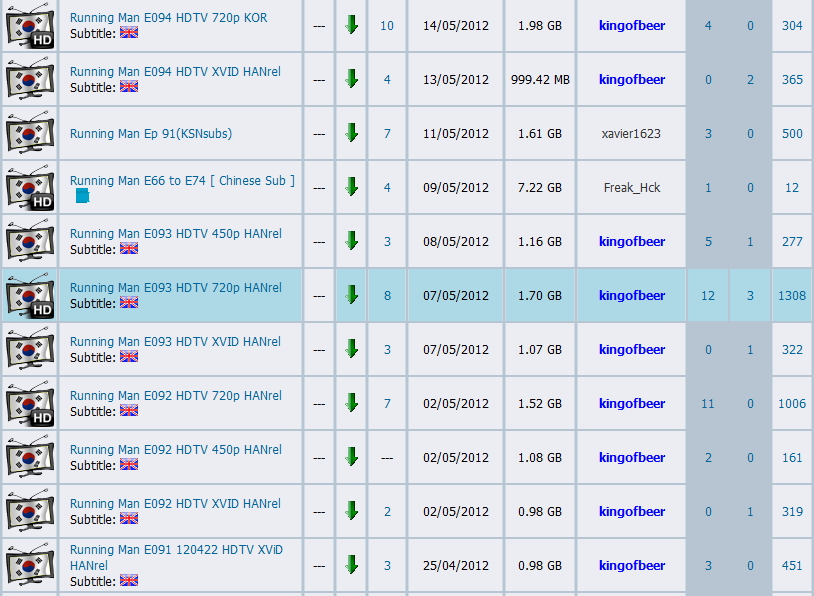
Task: Click UK flag subtitle icon under E092 HDTV 450p
Action: (x=129, y=465)
